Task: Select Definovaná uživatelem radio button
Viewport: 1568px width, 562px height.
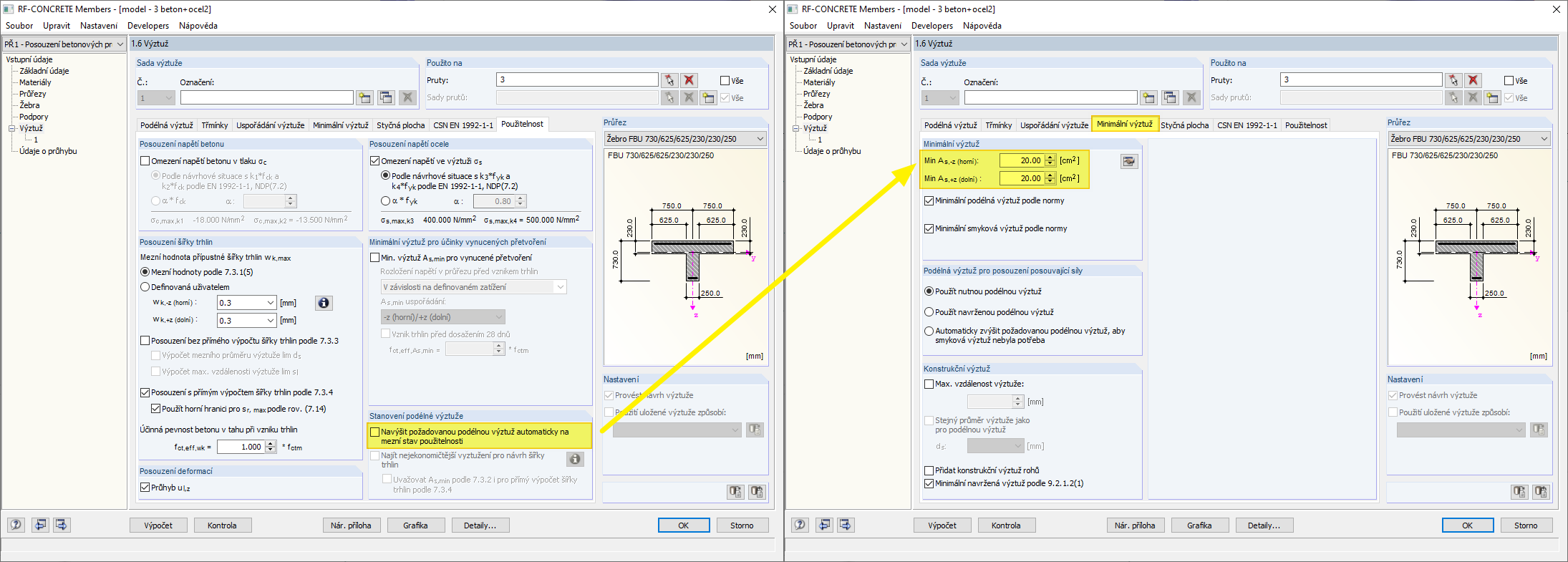Action: click(x=145, y=287)
